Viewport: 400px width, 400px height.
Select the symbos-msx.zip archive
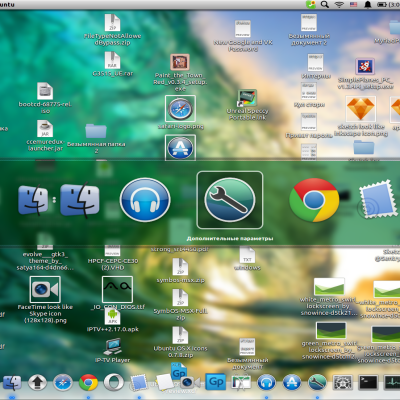[180, 271]
